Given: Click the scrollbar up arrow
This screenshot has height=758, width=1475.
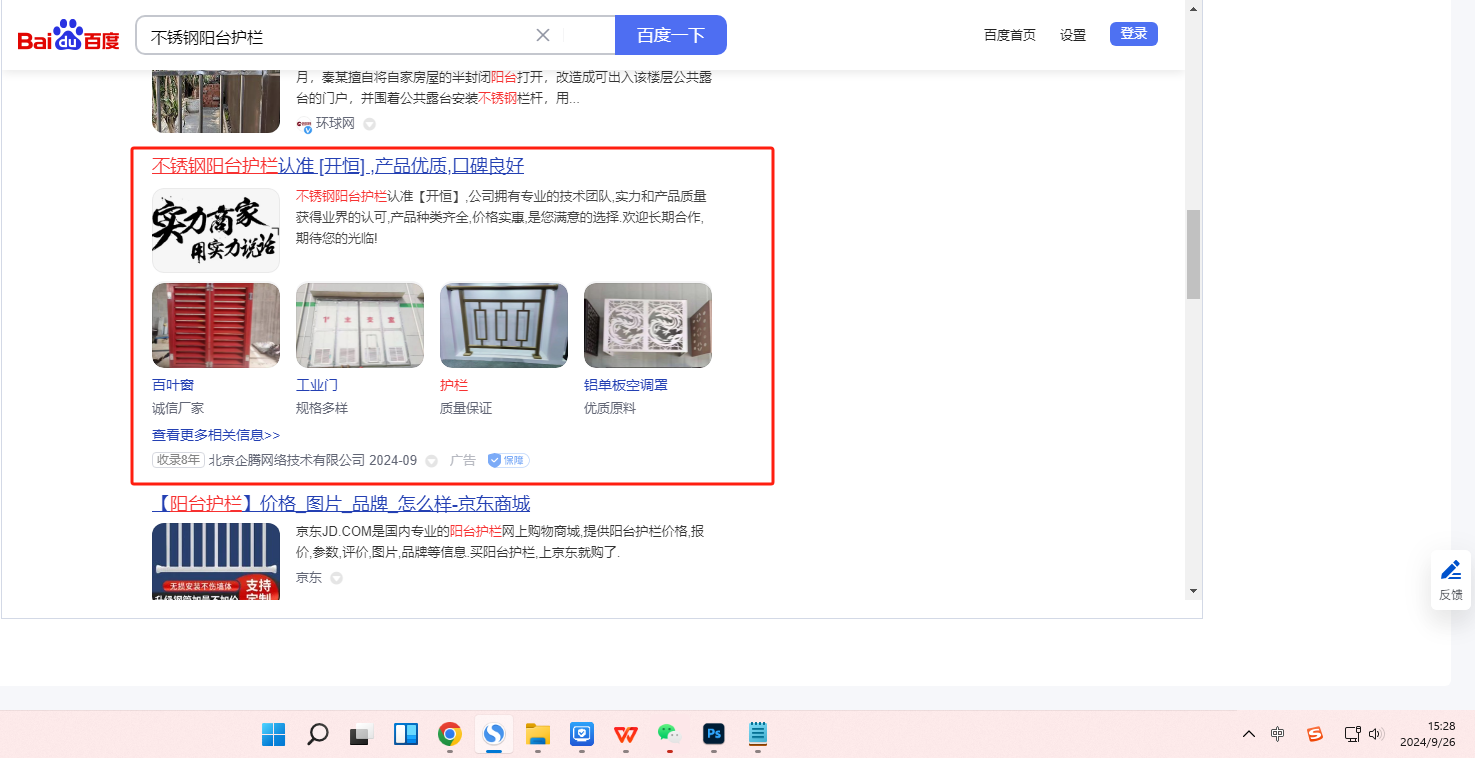Looking at the screenshot, I should 1193,9.
